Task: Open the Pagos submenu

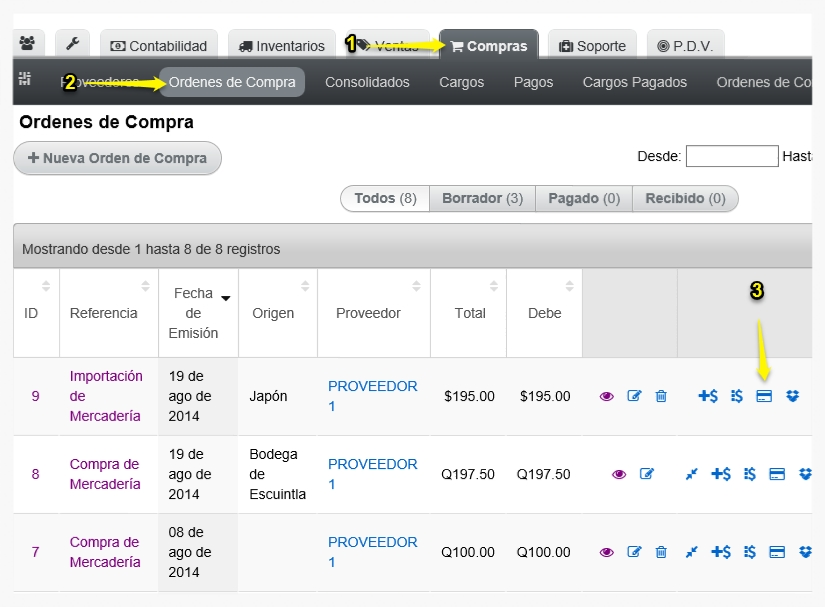Action: tap(533, 82)
